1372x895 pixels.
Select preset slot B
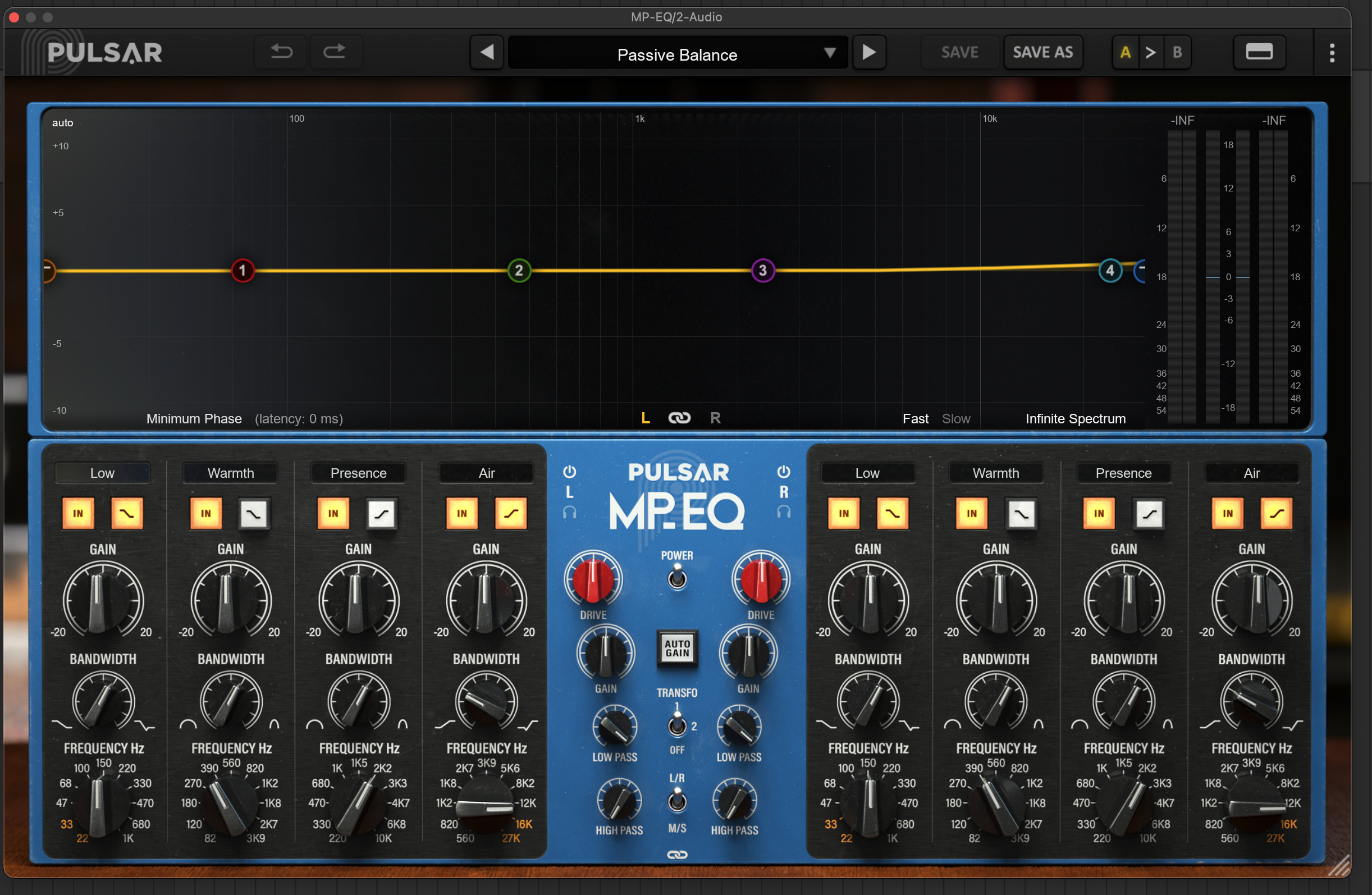click(x=1177, y=52)
